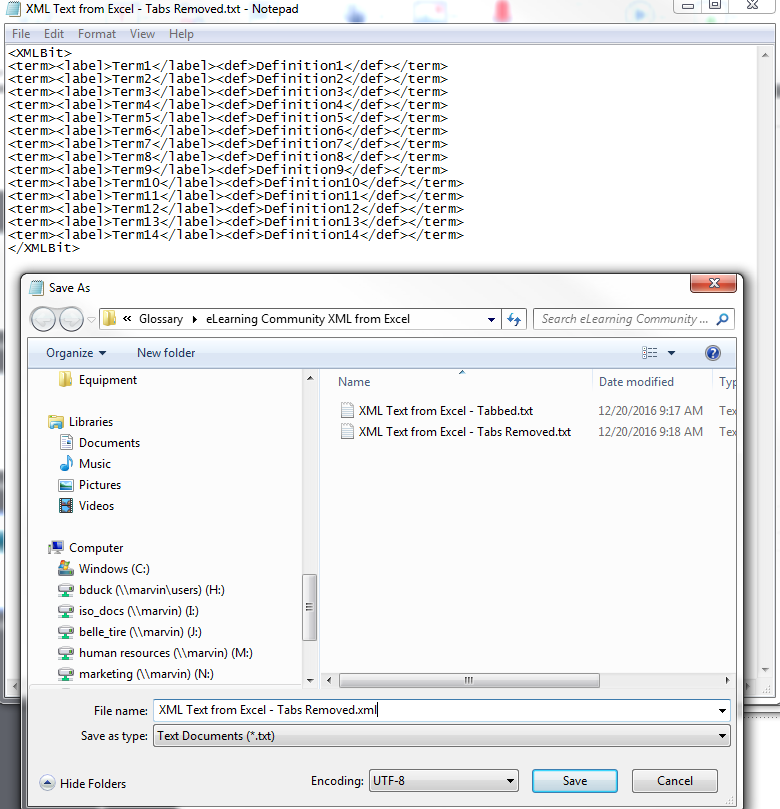Viewport: 780px width, 809px height.
Task: Click the Change your view icon
Action: tap(649, 353)
